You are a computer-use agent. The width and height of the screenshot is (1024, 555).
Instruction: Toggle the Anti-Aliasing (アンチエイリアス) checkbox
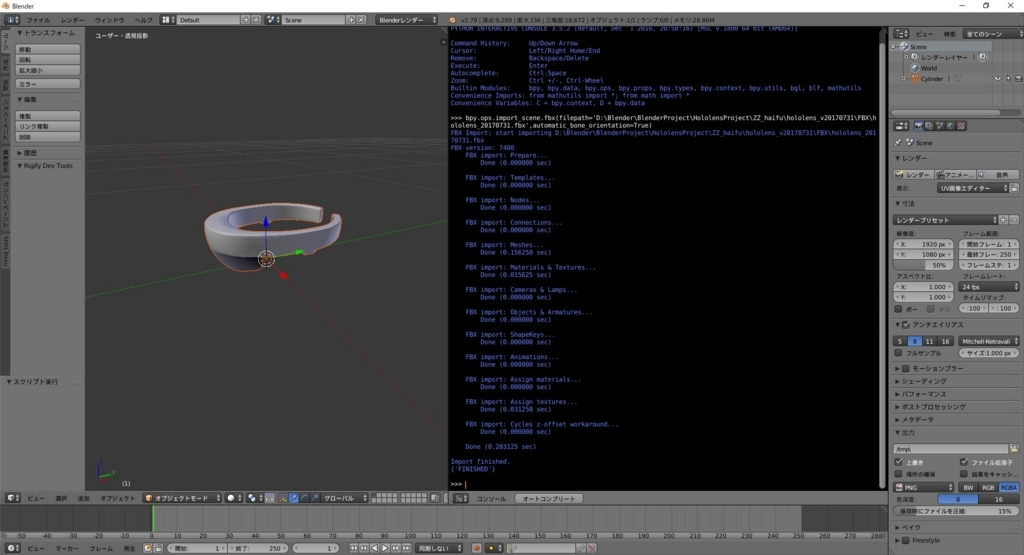906,325
